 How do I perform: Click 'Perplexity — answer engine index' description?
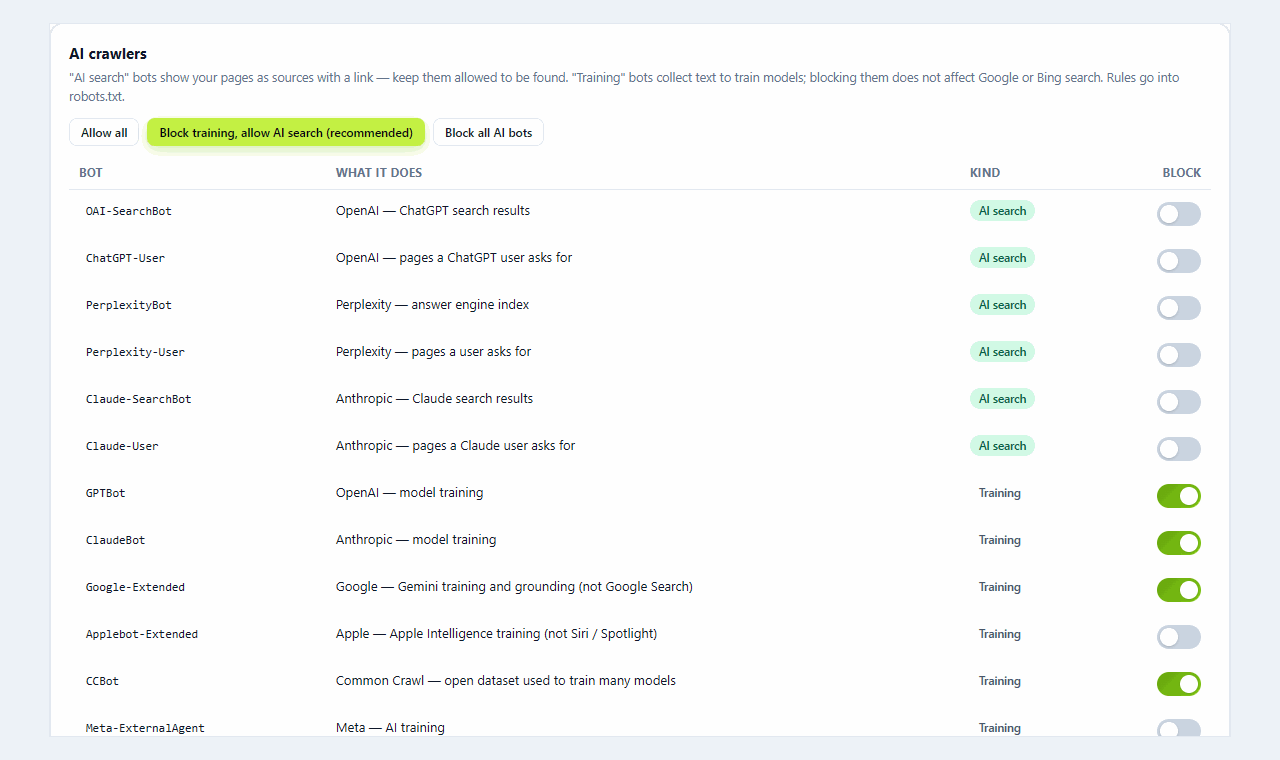pyautogui.click(x=433, y=305)
